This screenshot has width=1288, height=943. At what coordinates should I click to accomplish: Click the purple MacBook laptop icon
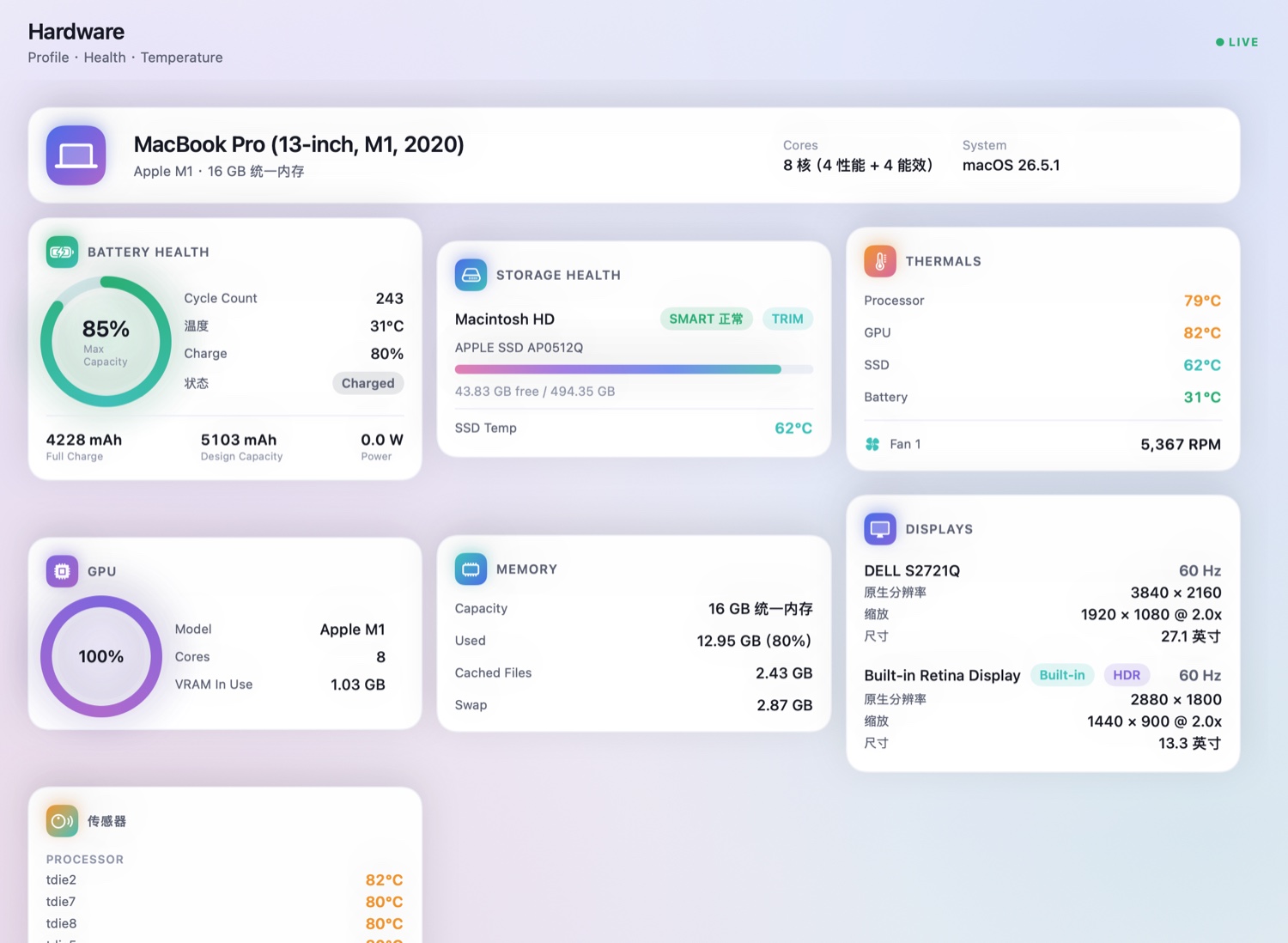76,155
